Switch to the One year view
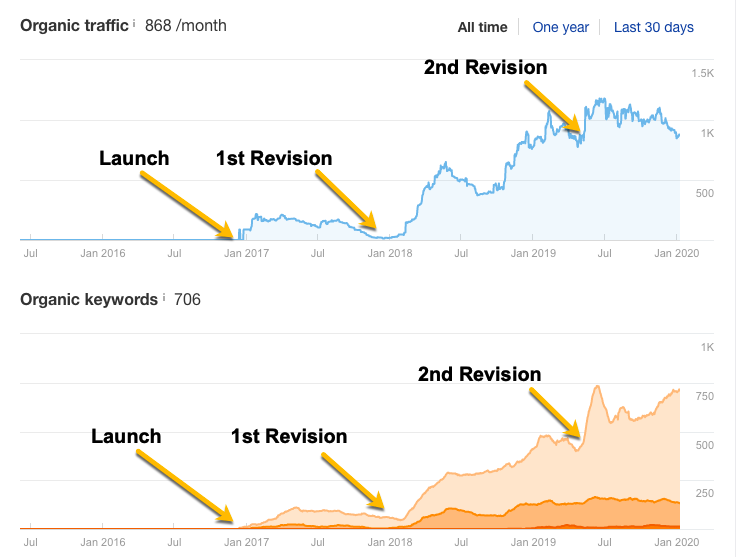736x557 pixels. 560,27
